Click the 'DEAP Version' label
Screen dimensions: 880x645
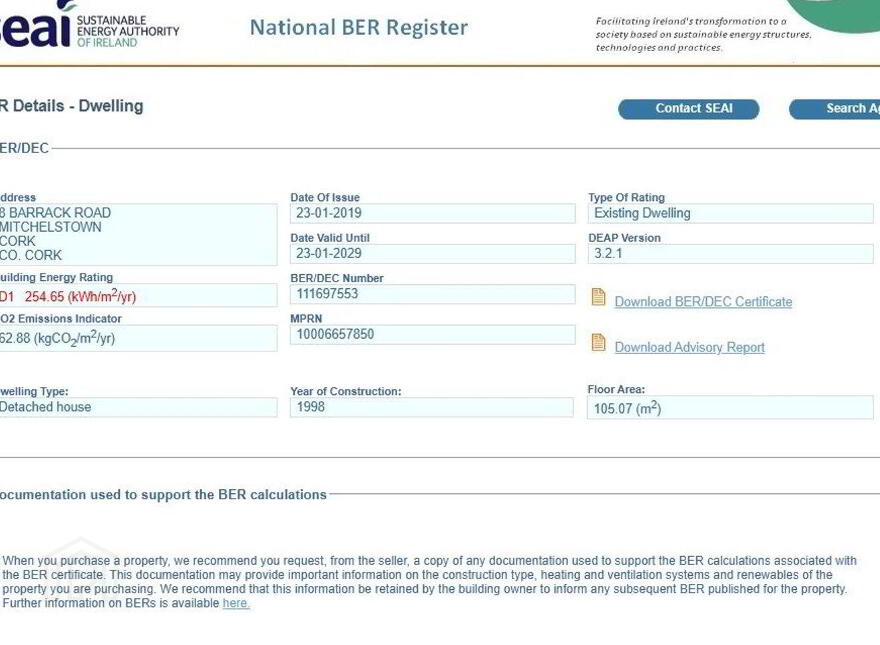[x=624, y=238]
